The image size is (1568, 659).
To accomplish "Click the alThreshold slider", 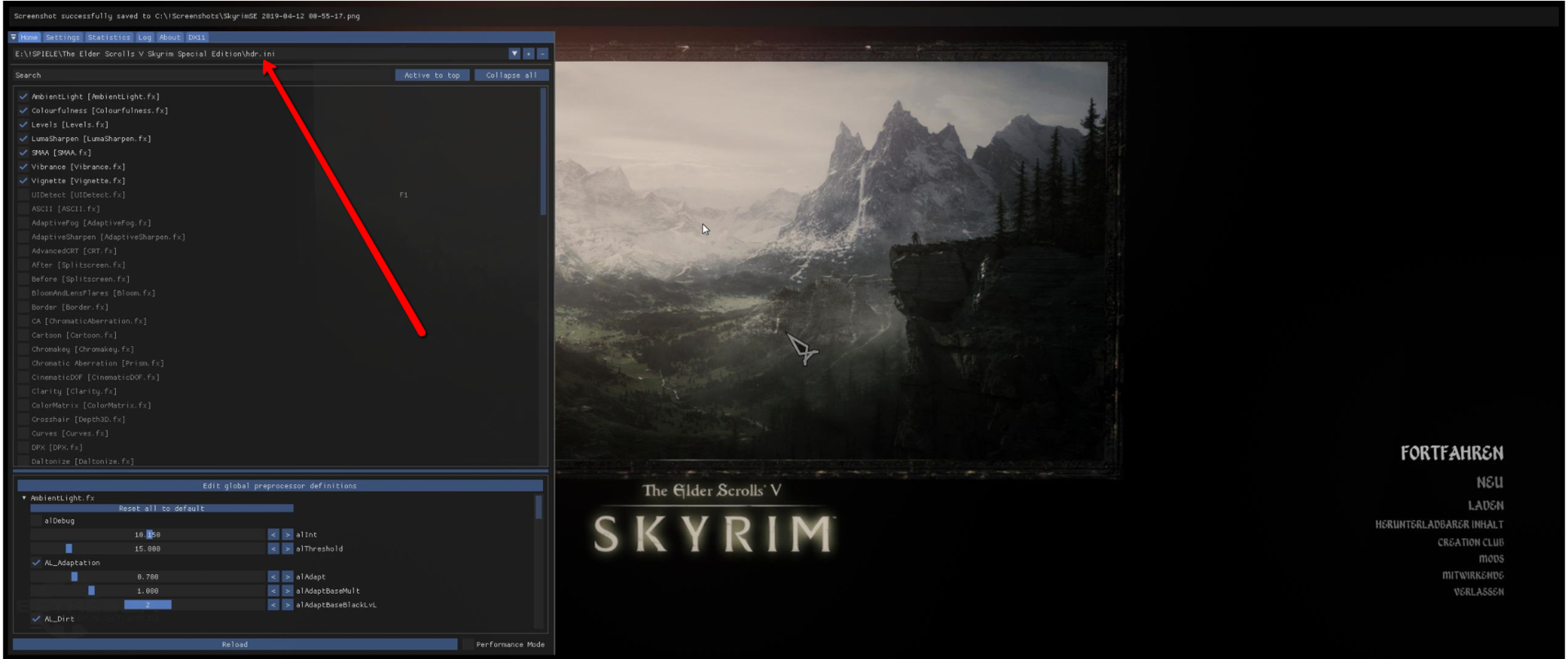I will click(148, 549).
